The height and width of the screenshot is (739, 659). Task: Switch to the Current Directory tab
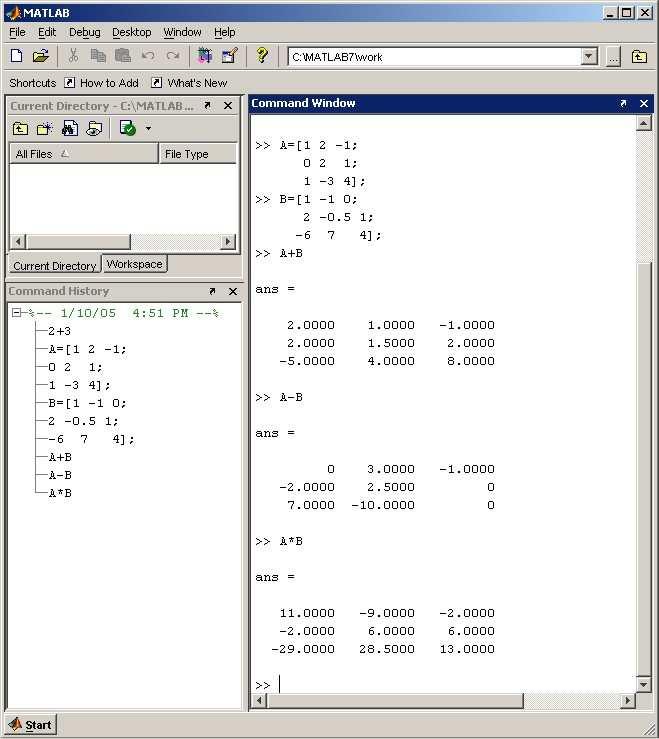[54, 265]
